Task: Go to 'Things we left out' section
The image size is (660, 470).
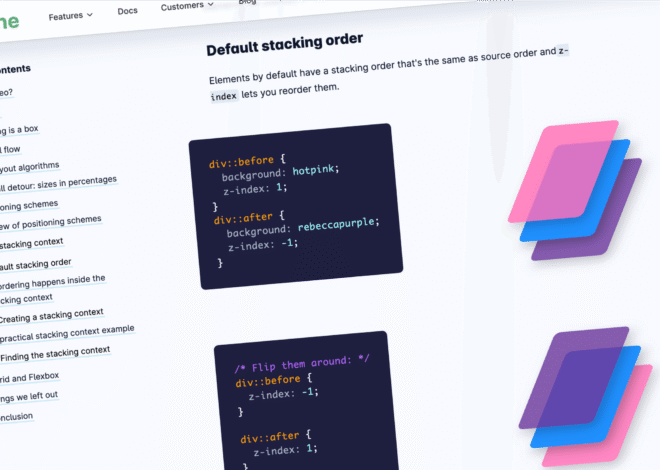Action: click(29, 396)
